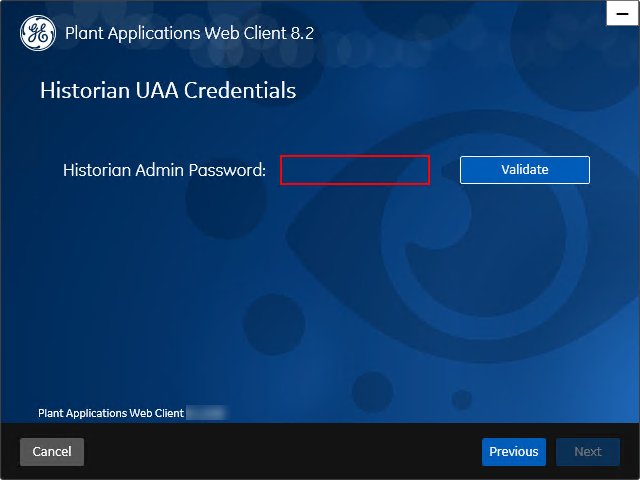Image resolution: width=640 pixels, height=480 pixels.
Task: Click the disabled Next button
Action: tap(588, 451)
